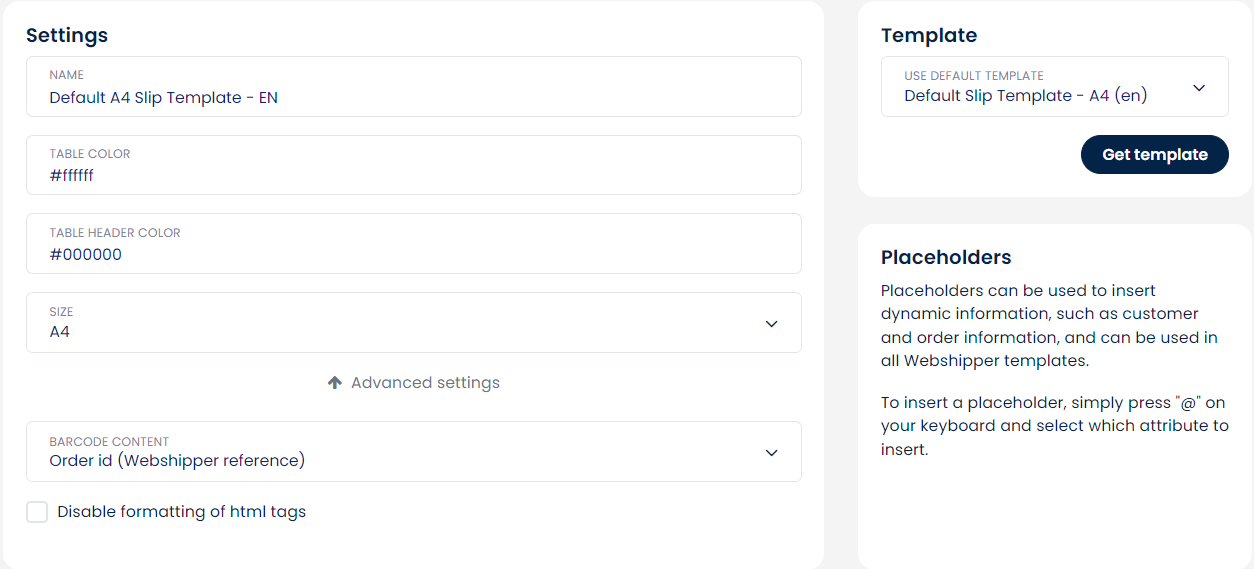Viewport: 1254px width, 569px height.
Task: Click the 'Default A4 Slip Template - EN' text
Action: (x=164, y=98)
